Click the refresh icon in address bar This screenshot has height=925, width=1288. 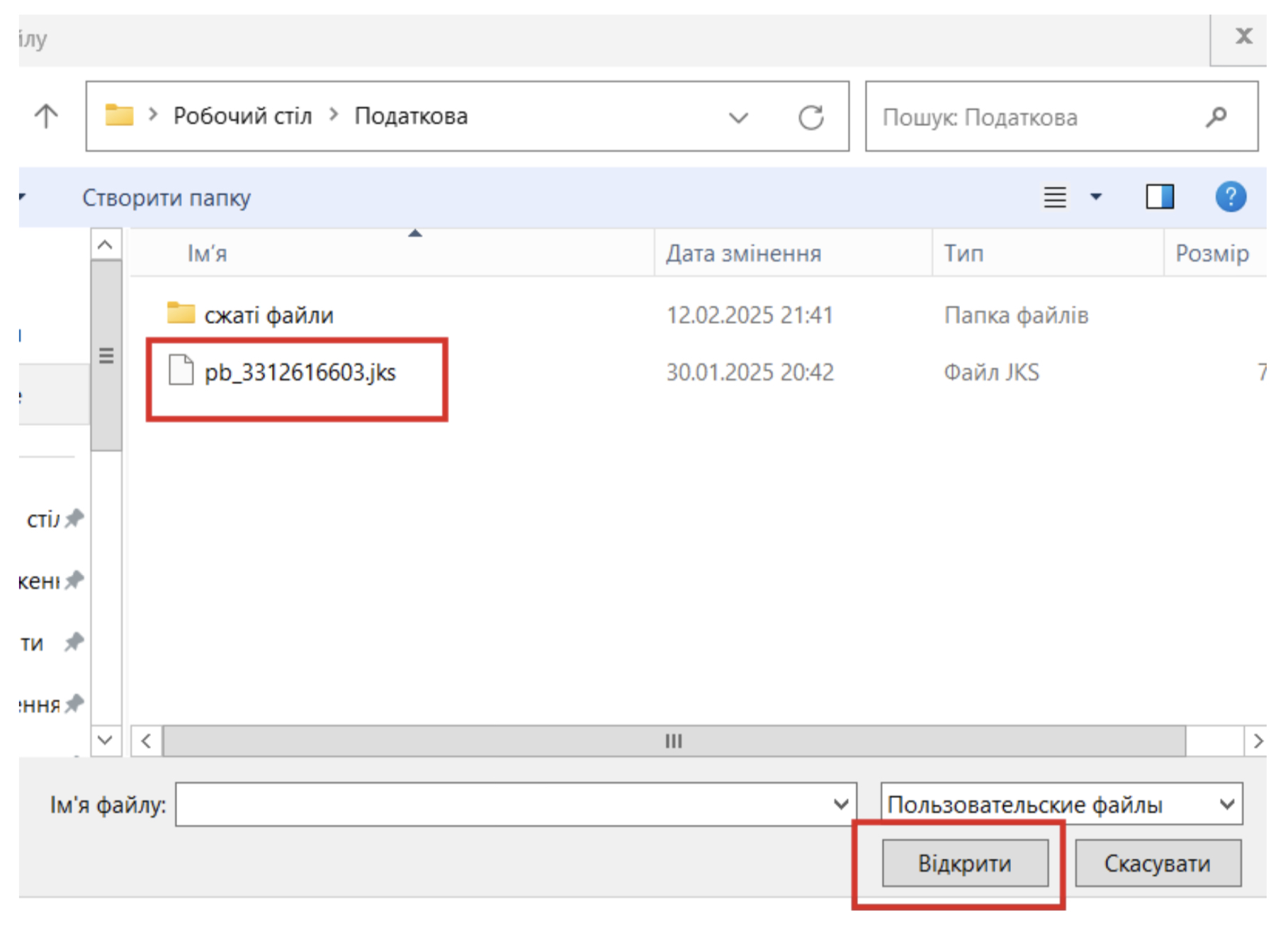[810, 117]
